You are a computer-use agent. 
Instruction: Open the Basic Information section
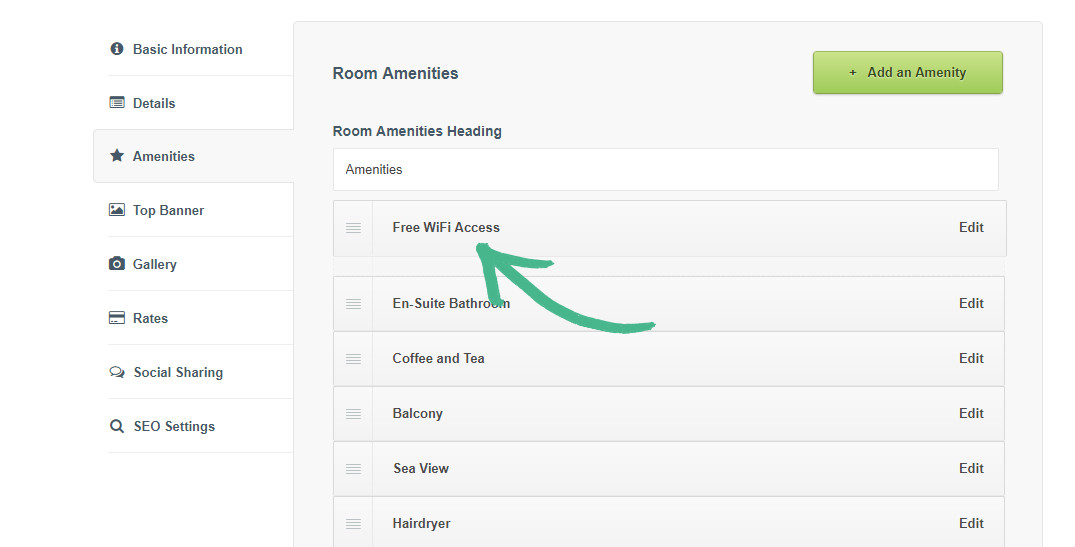click(187, 49)
